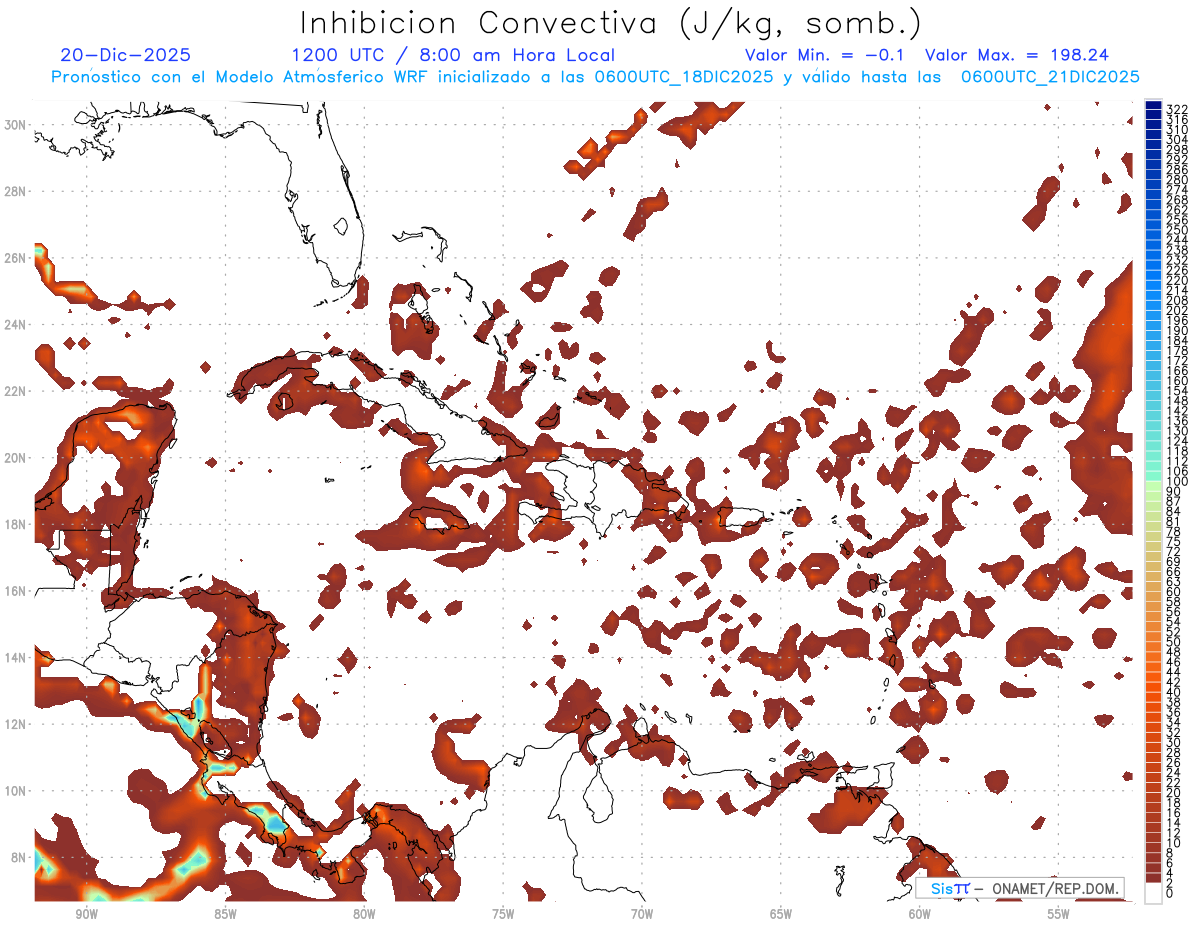Screen dimensions: 1200x927
Task: Click the '20N' latitude label
Action: click(15, 457)
